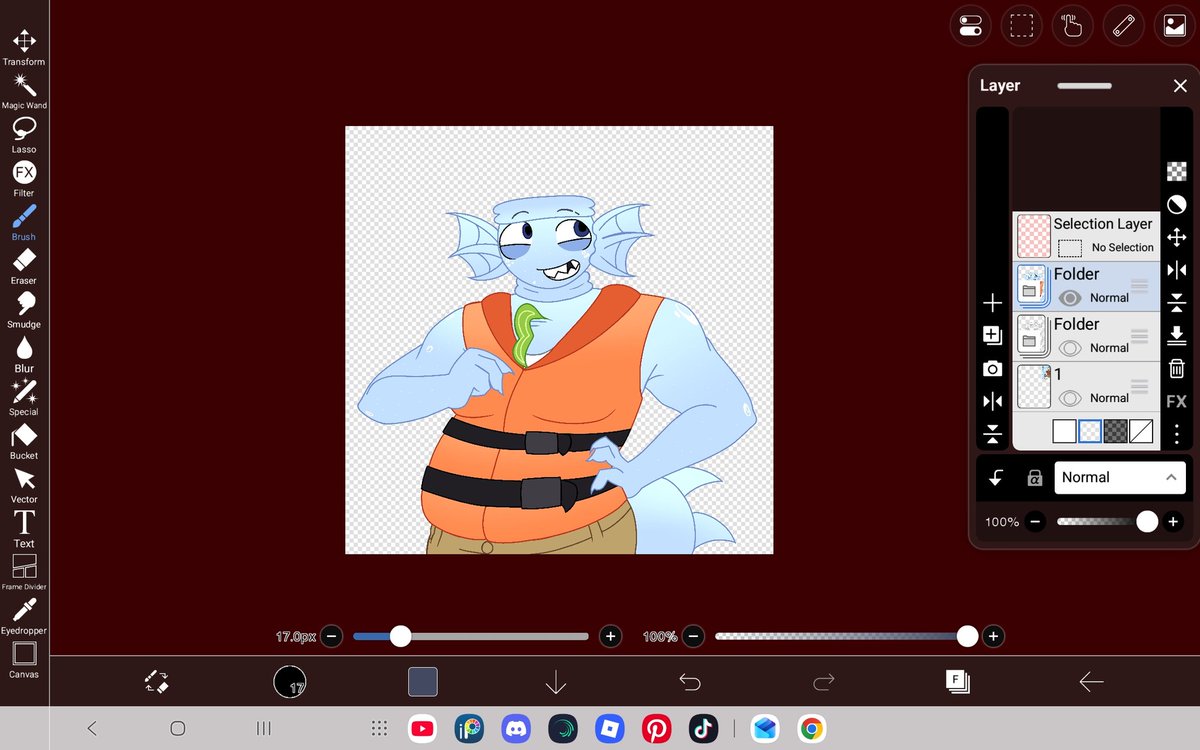Open the material image icon
The width and height of the screenshot is (1200, 750).
tap(1174, 26)
